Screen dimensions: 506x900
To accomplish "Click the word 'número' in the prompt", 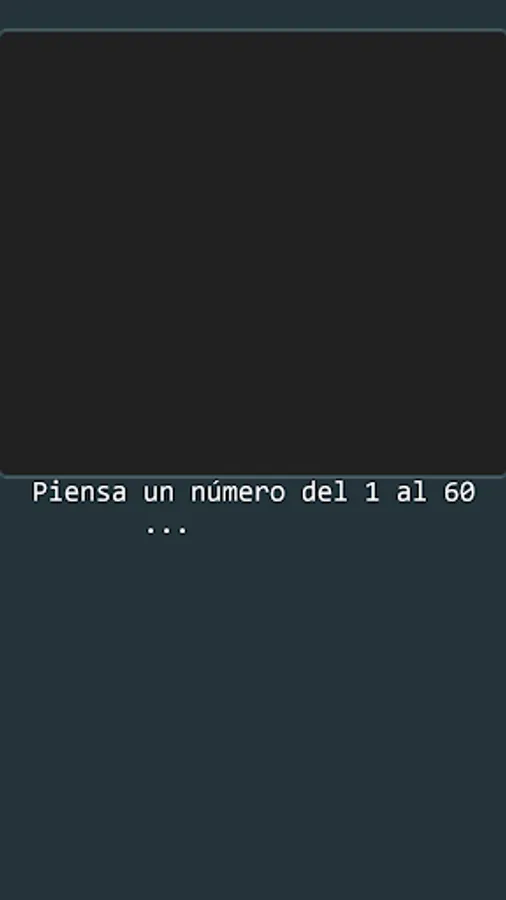I will (238, 492).
